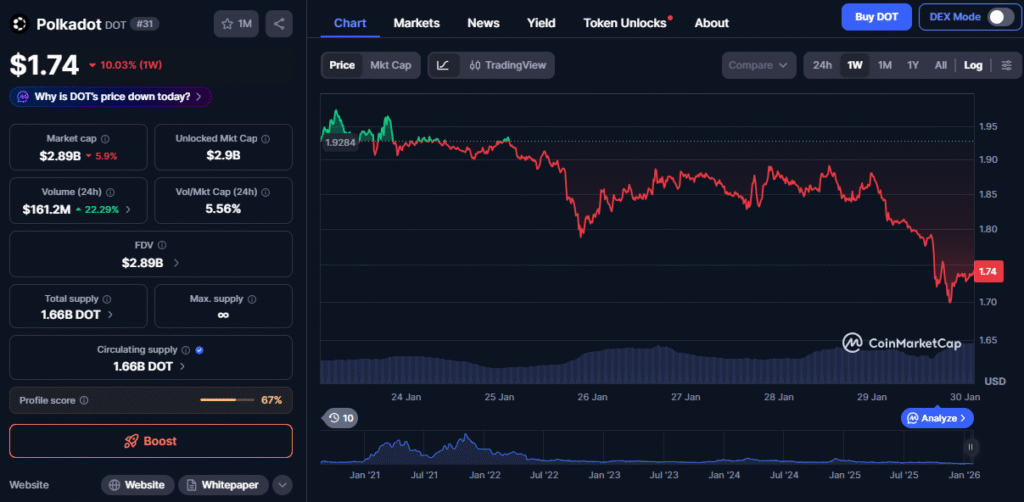Click the star watchlist button showing 1M
Image resolution: width=1024 pixels, height=502 pixels.
(x=236, y=23)
